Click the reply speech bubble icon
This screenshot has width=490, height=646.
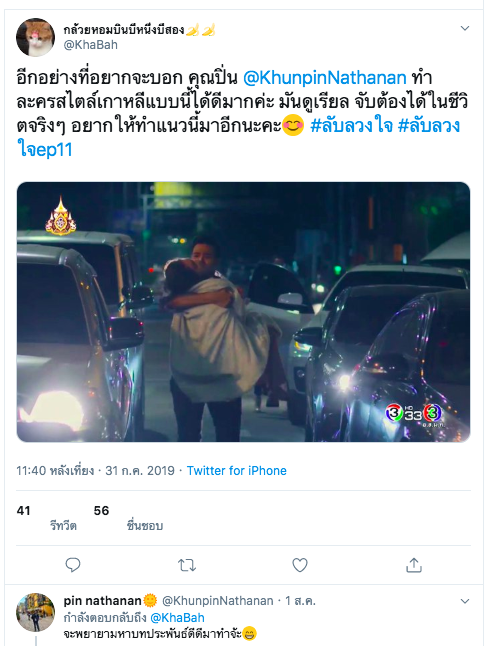click(x=73, y=565)
